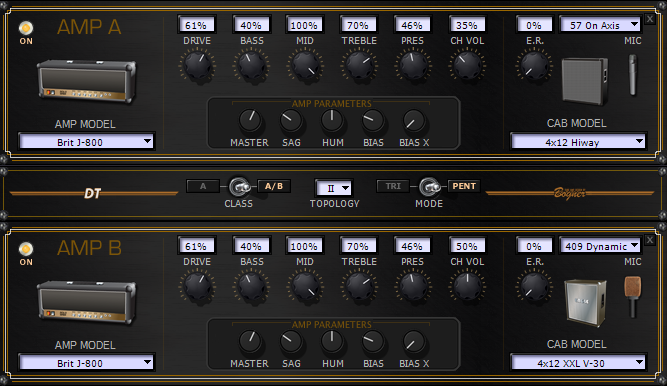Close the Amp A cab section with X
This screenshot has height=386, width=667.
click(x=650, y=19)
